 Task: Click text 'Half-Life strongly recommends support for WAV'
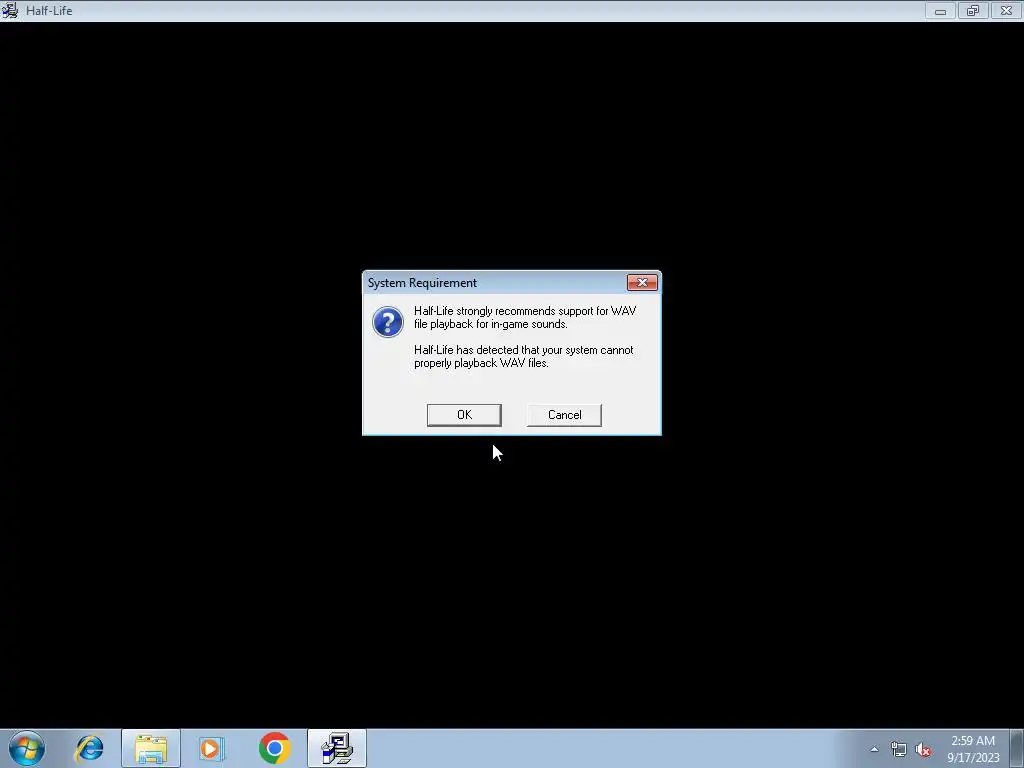[x=525, y=311]
